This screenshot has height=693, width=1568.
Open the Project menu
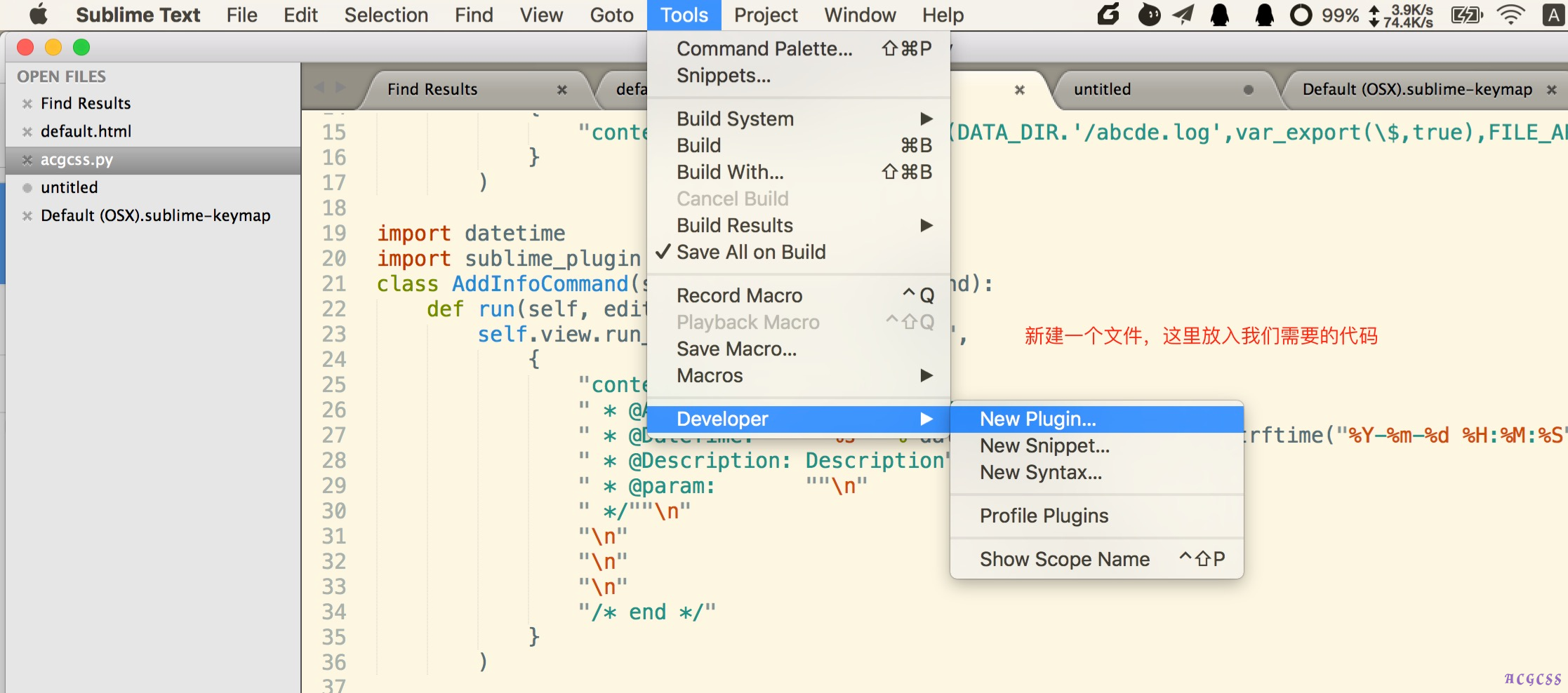[x=766, y=15]
